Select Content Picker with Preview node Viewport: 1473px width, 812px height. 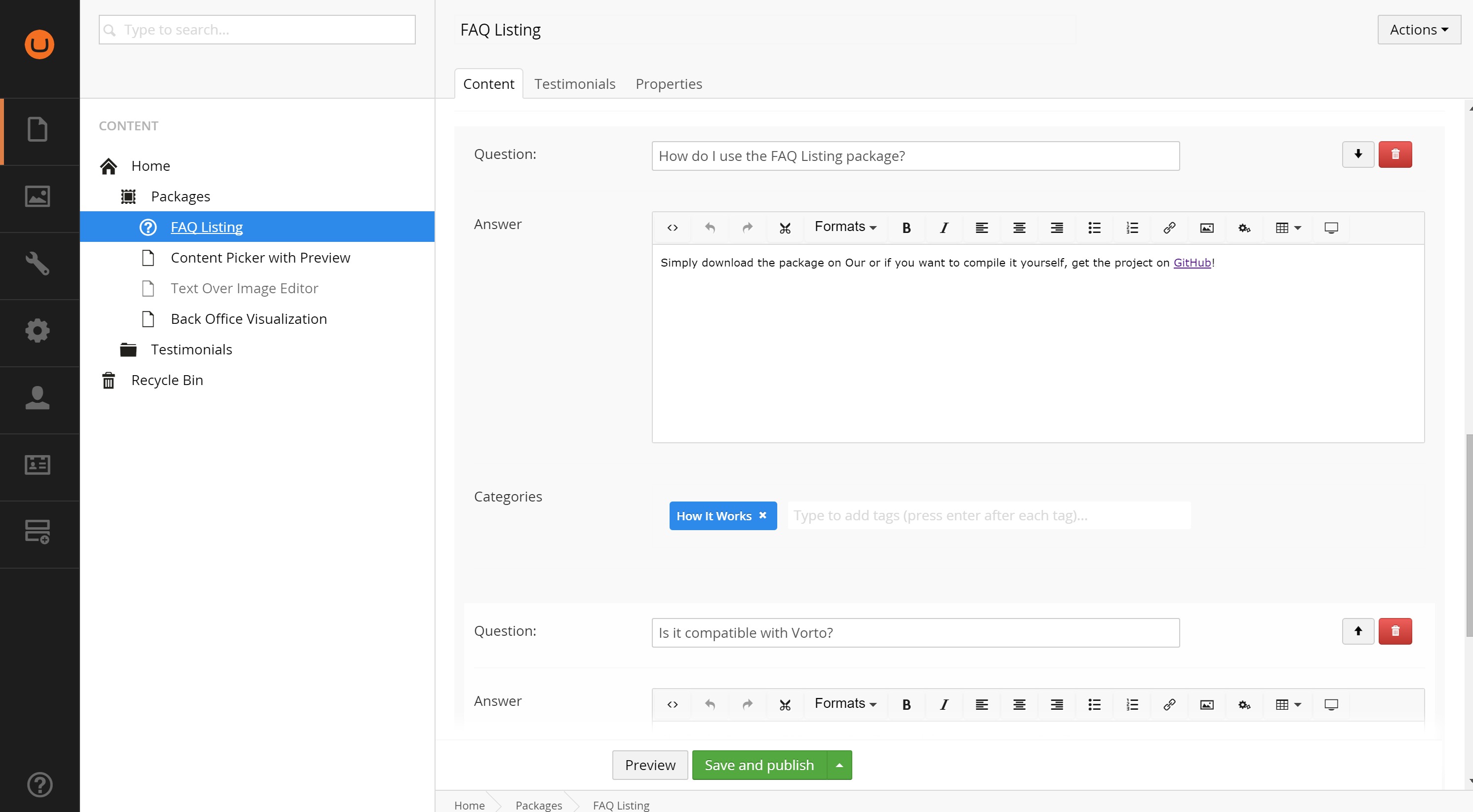[x=260, y=258]
